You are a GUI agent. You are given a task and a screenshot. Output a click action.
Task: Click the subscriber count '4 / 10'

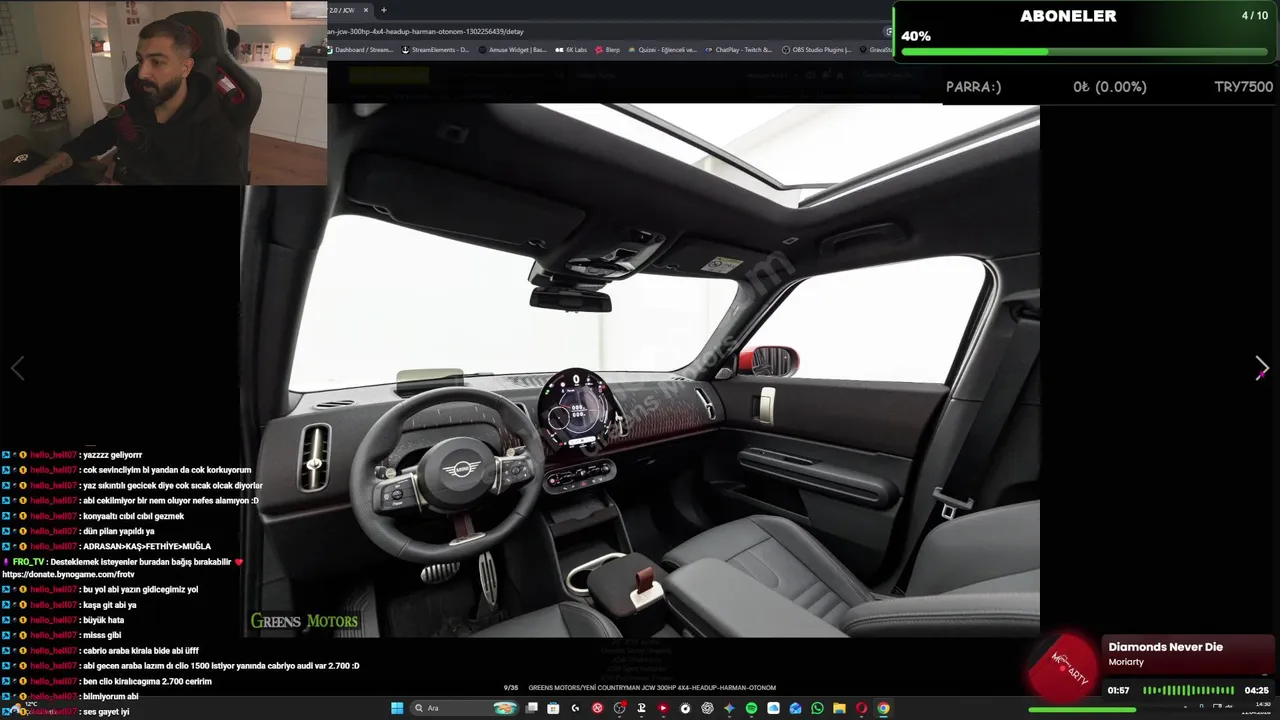coord(1254,15)
